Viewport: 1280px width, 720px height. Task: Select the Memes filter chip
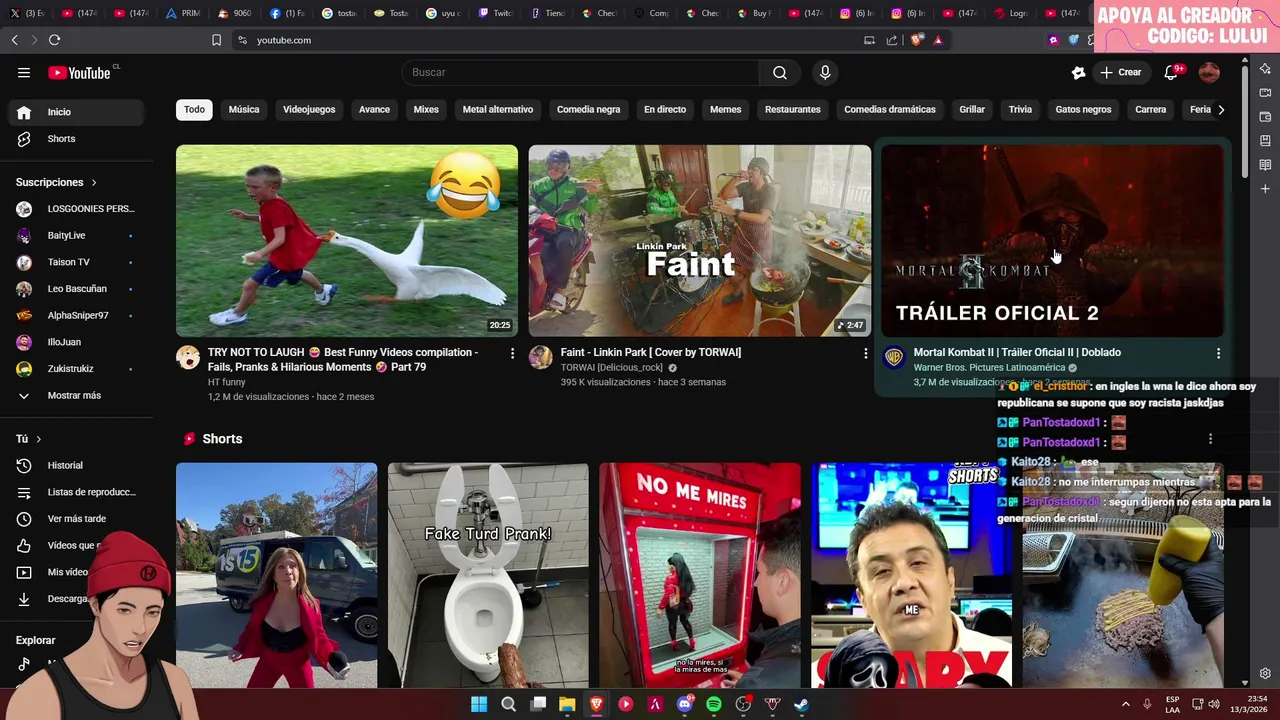pos(725,110)
